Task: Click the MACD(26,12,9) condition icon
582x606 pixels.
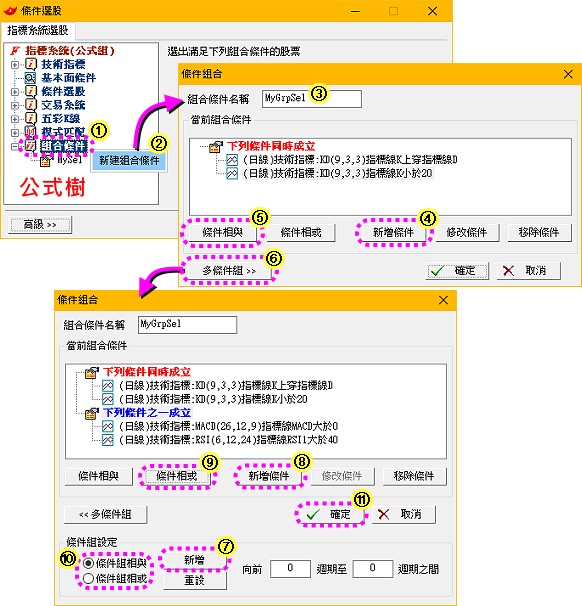Action: 108,426
